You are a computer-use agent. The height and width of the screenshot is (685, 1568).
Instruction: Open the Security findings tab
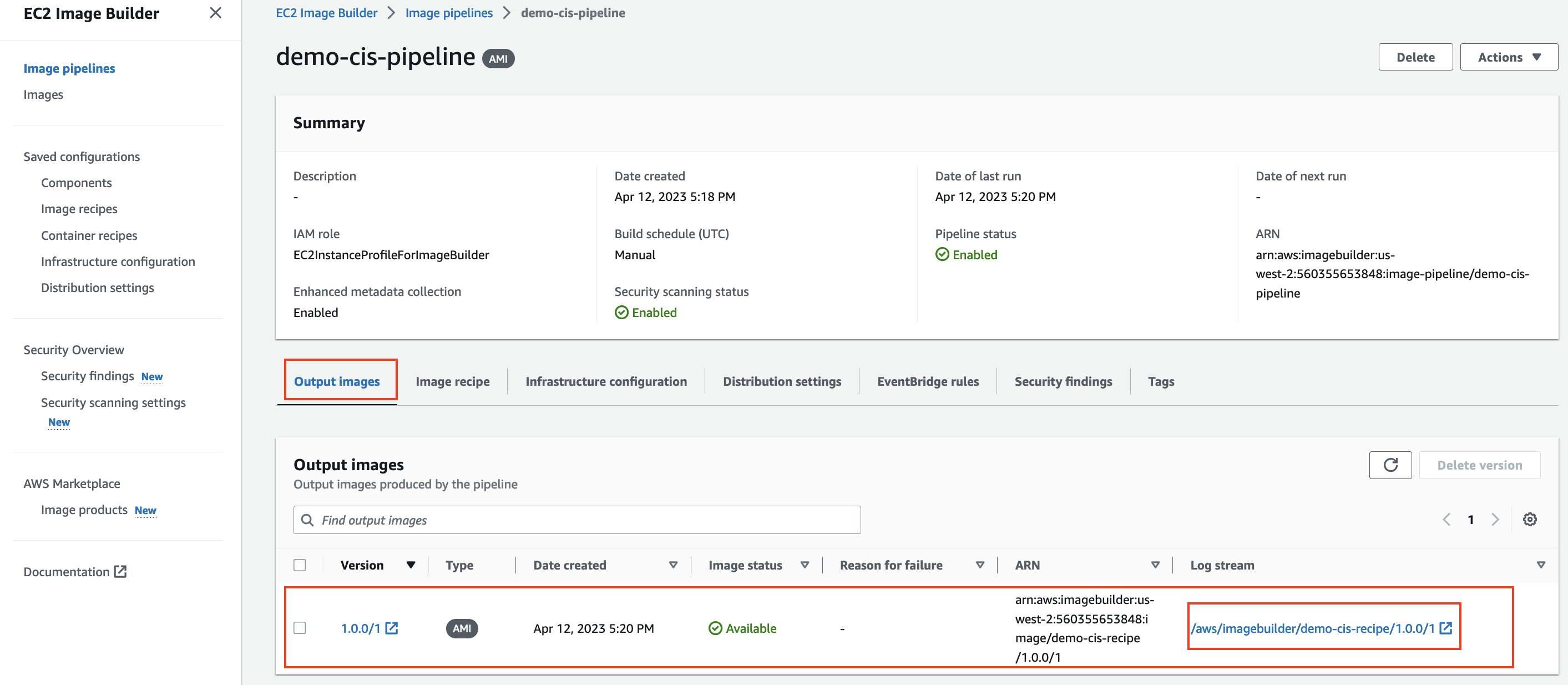pos(1063,381)
